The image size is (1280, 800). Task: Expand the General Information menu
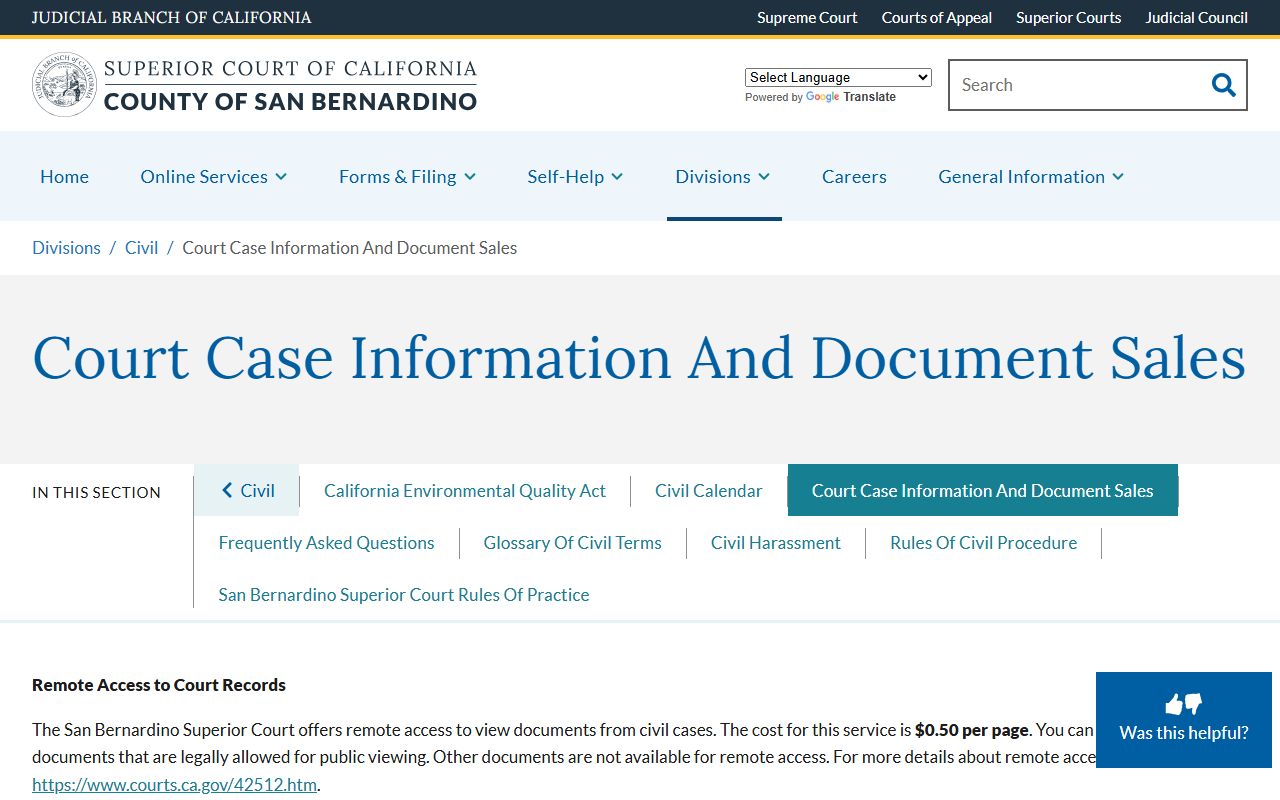click(x=1031, y=176)
